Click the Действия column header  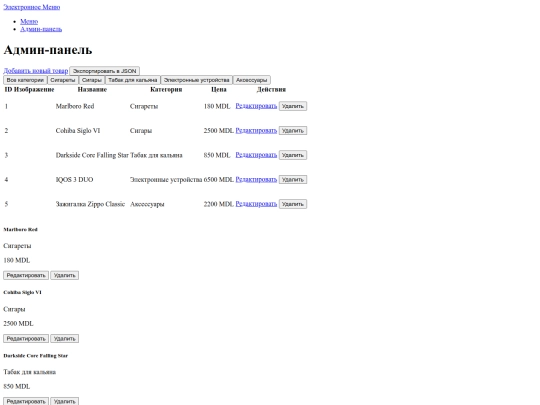click(x=271, y=90)
